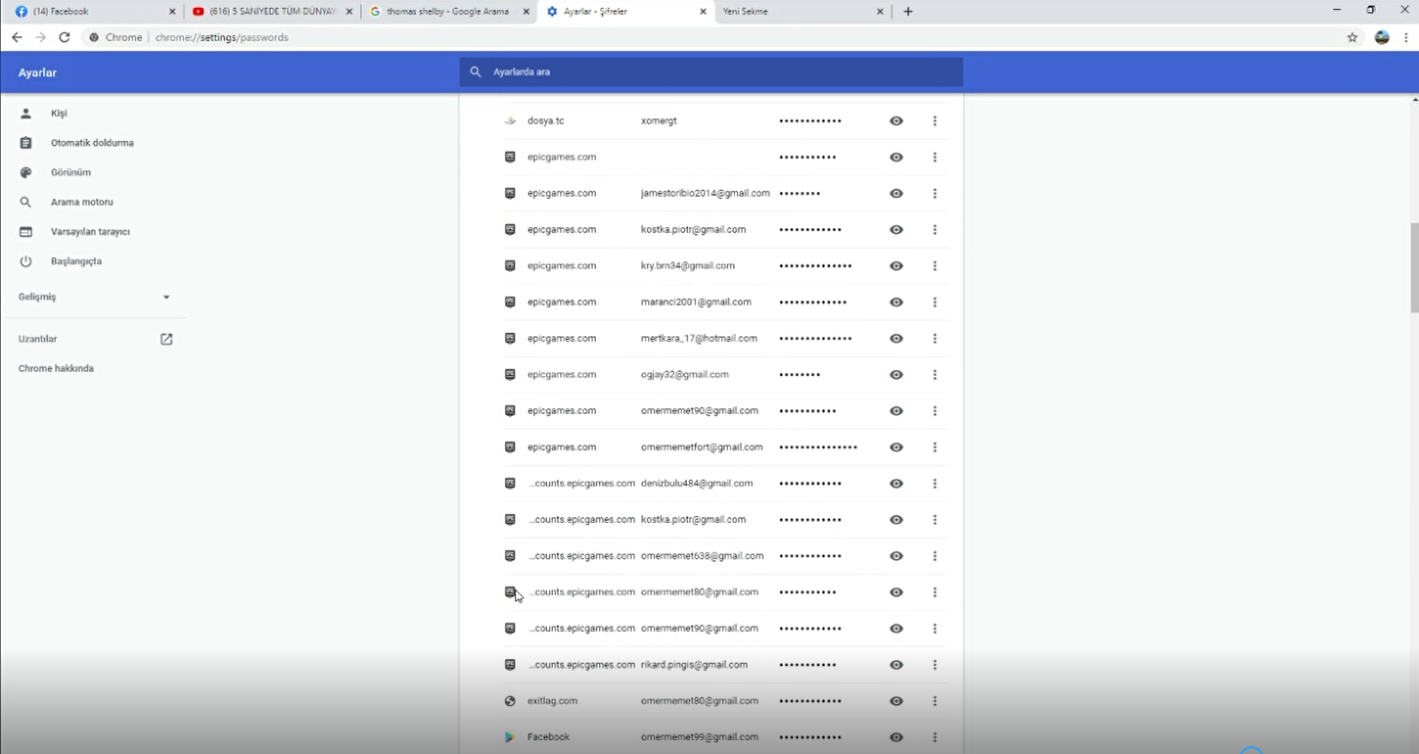Open more actions for dosya.tc entry
This screenshot has height=754, width=1419.
coord(935,121)
